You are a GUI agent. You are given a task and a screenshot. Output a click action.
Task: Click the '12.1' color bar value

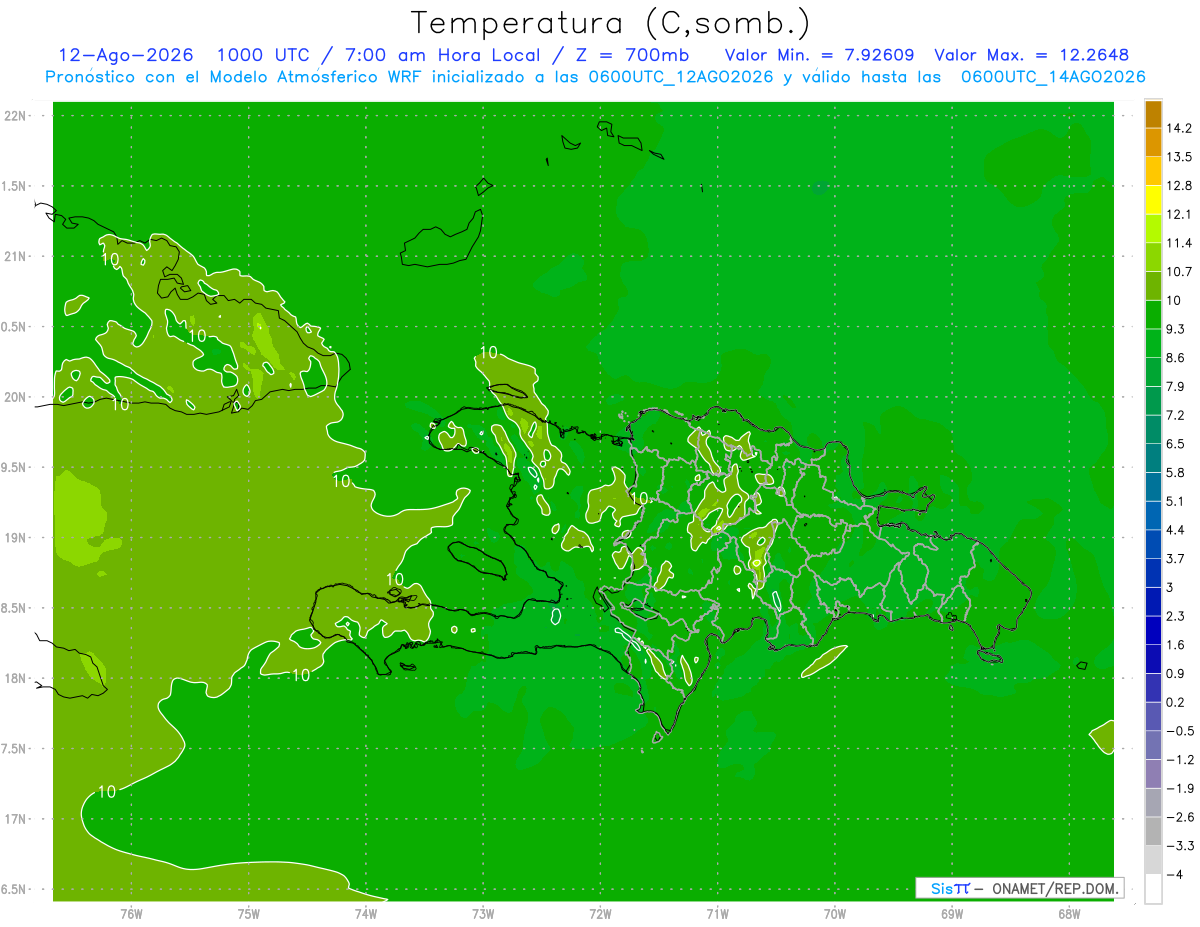(x=1179, y=214)
